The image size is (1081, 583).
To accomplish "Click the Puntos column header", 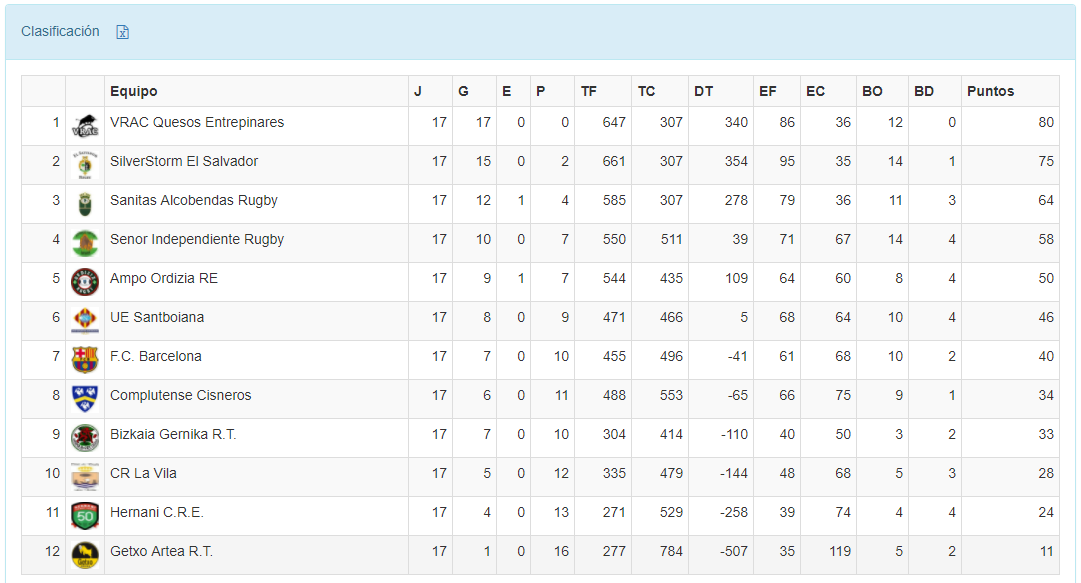I will [990, 91].
